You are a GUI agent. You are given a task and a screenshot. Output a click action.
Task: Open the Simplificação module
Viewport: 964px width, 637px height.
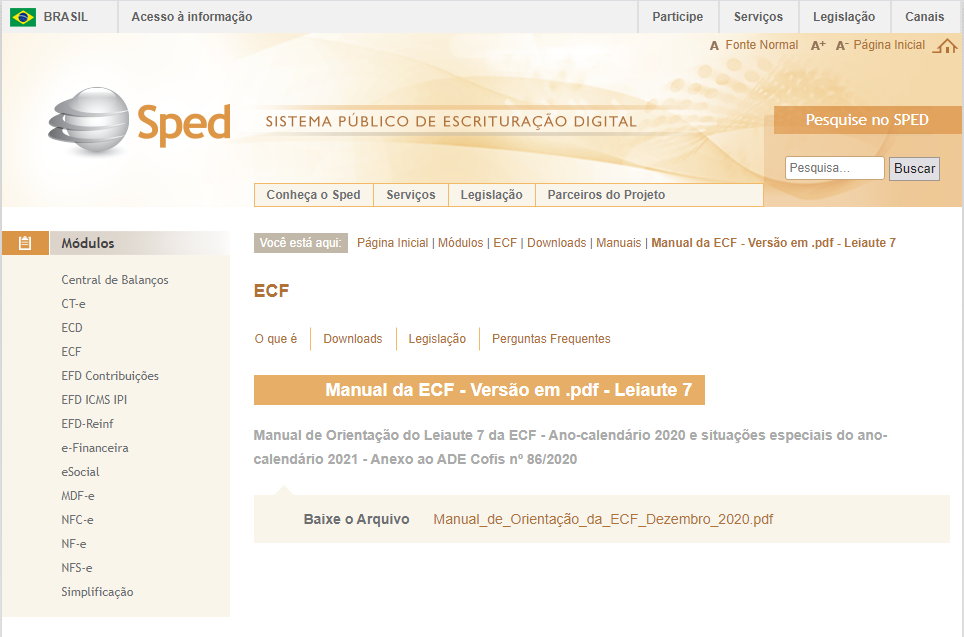(x=97, y=592)
